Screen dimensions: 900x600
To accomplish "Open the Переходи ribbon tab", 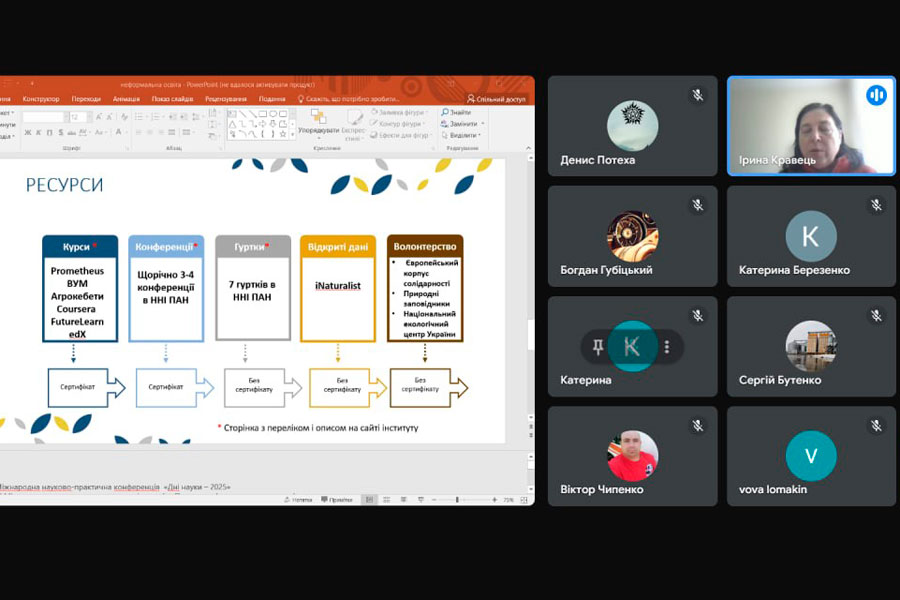I will point(86,99).
